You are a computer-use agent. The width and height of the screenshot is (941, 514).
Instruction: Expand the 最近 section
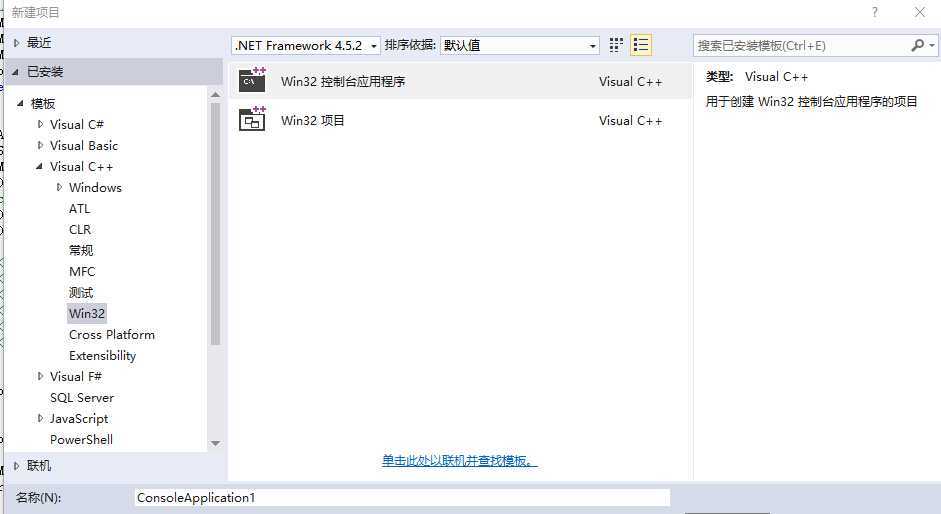[16, 43]
